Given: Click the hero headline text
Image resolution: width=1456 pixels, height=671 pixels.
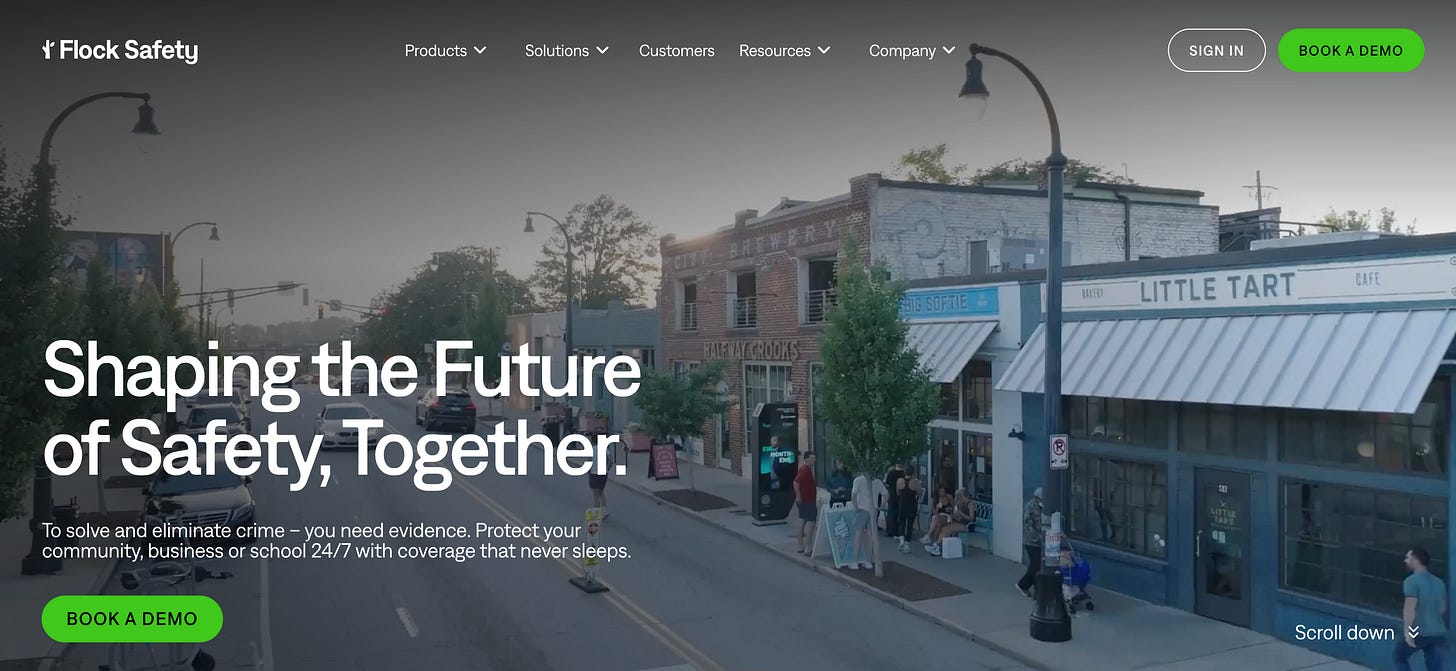Looking at the screenshot, I should click(341, 408).
